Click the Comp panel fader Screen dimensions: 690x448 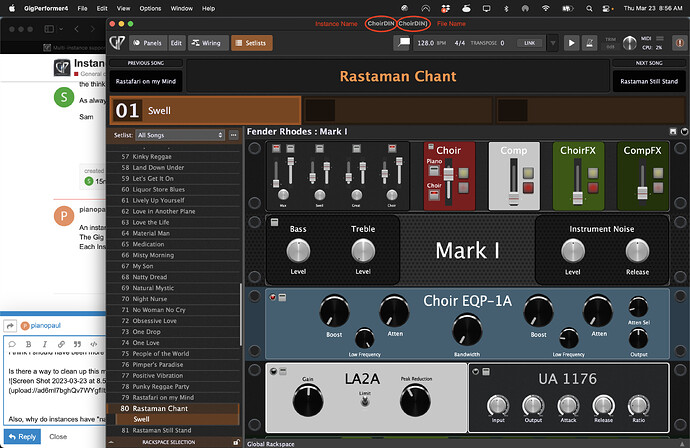[514, 197]
